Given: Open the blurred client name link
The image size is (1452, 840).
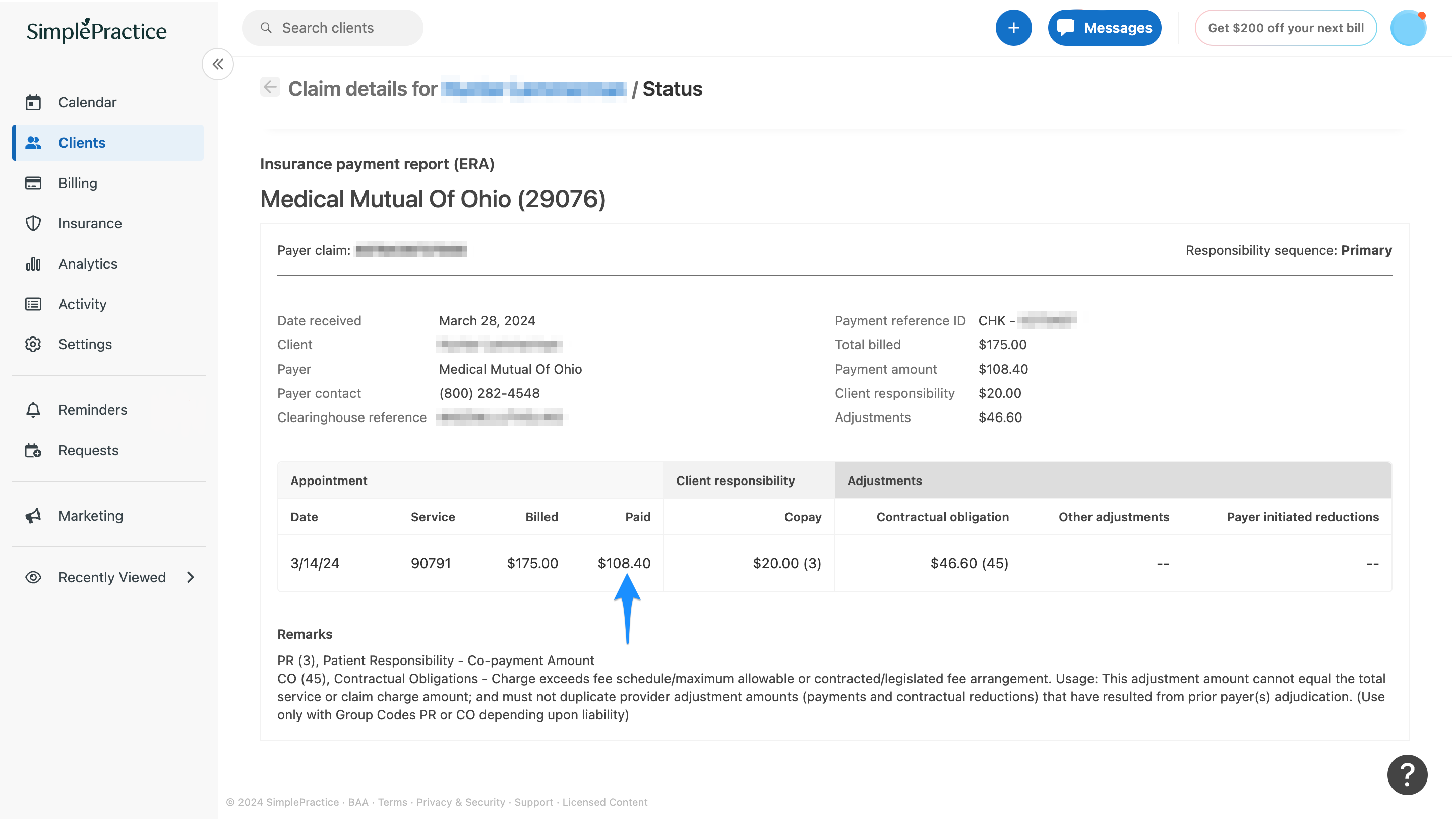Looking at the screenshot, I should [x=534, y=89].
